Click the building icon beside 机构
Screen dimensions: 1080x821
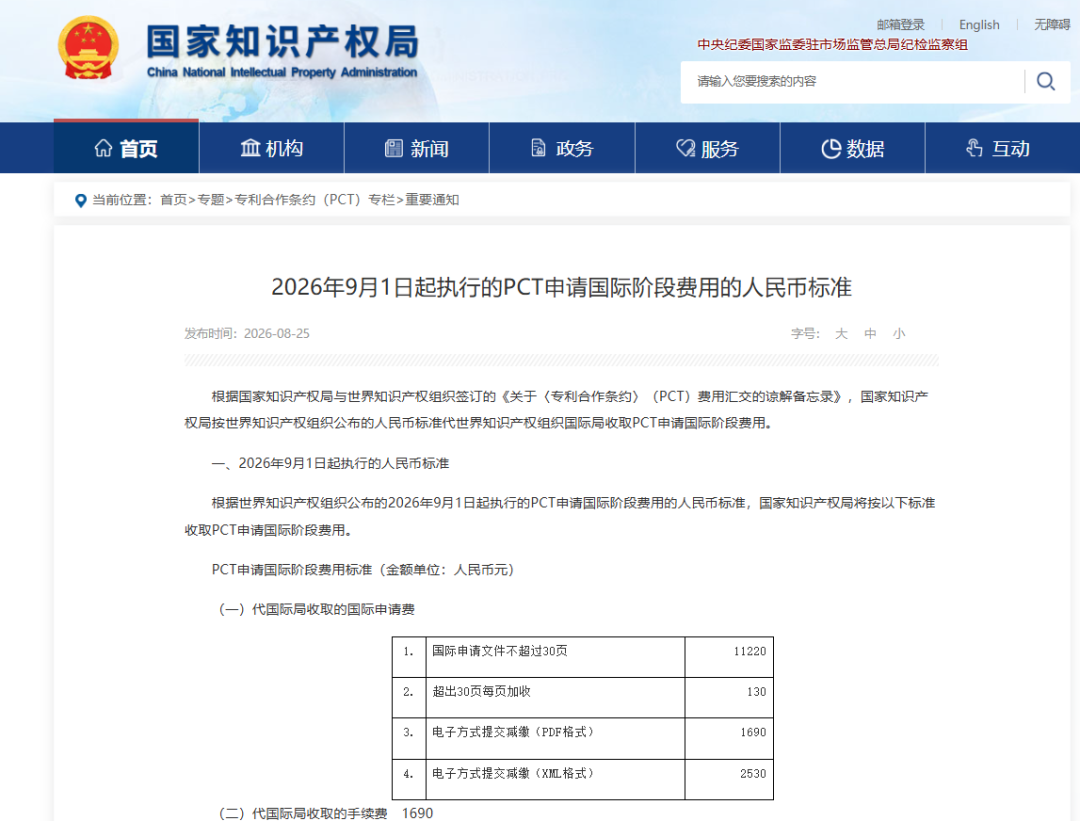(250, 148)
